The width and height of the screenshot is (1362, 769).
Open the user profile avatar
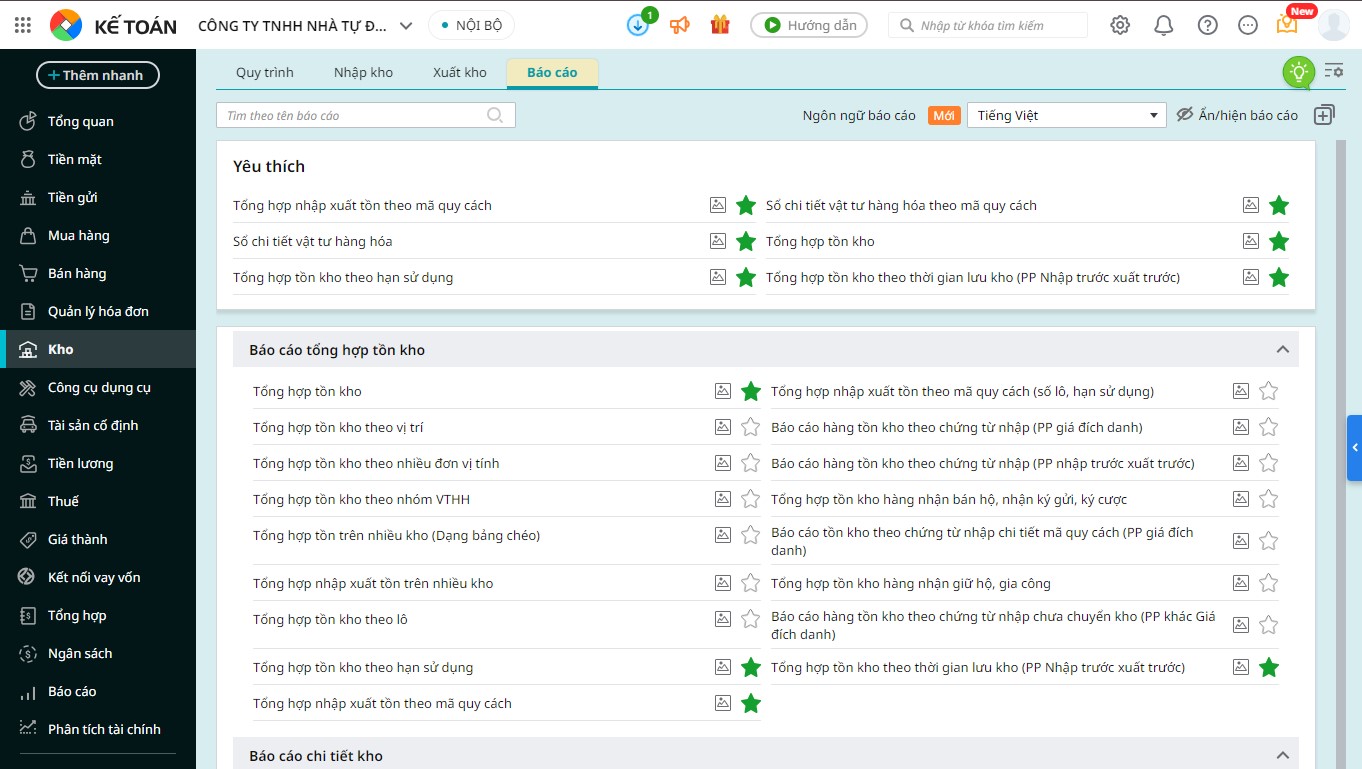tap(1334, 24)
